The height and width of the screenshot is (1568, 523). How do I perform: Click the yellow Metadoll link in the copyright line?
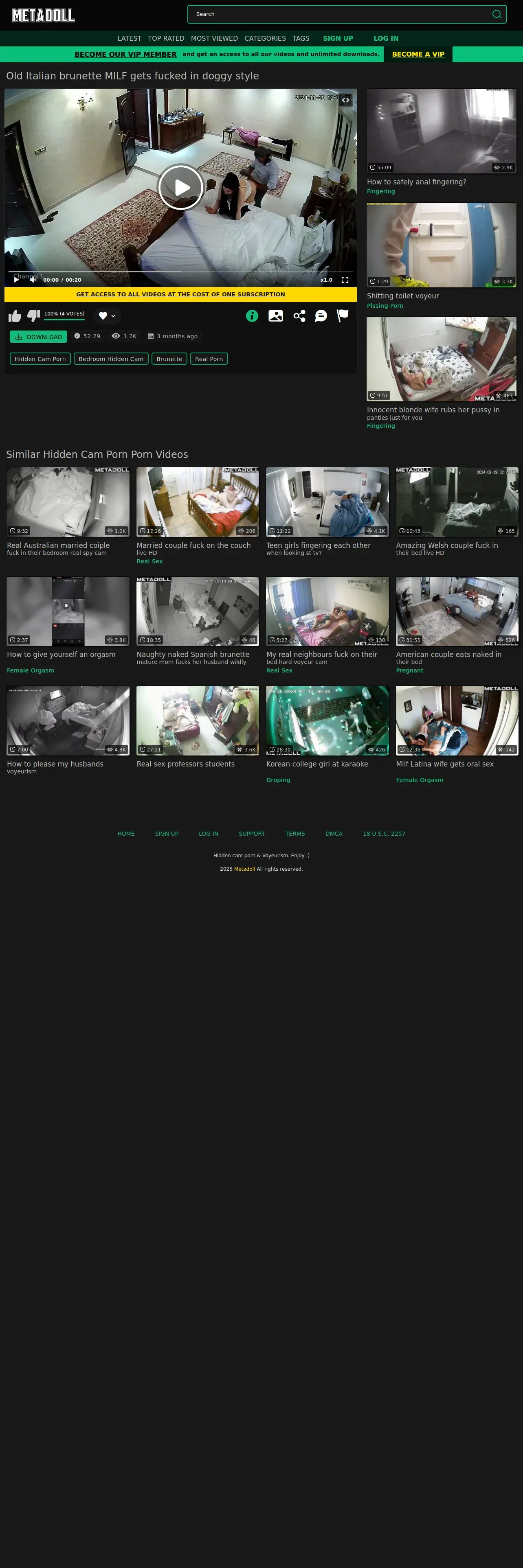245,869
